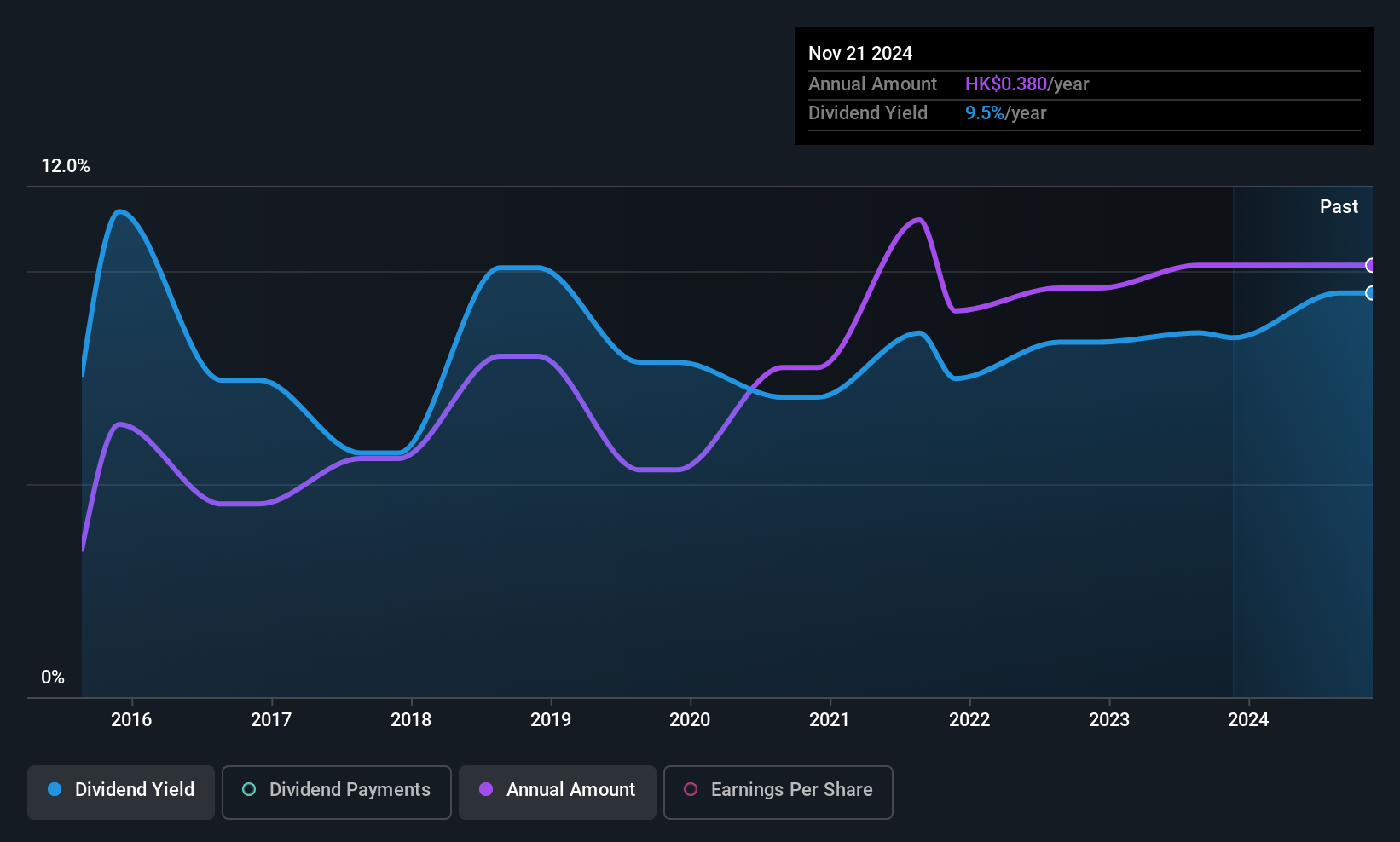
Task: Click the Nov 21 2024 tooltip date
Action: (x=860, y=53)
